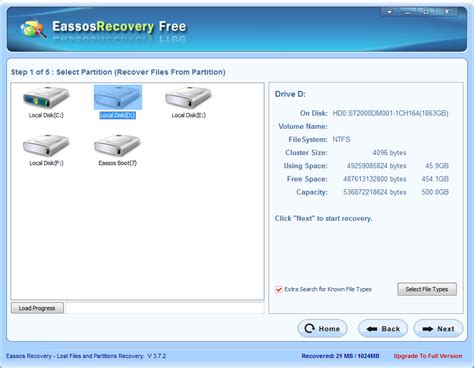Viewport: 474px width, 368px height.
Task: Click the 454.1GB free space value
Action: [x=435, y=179]
